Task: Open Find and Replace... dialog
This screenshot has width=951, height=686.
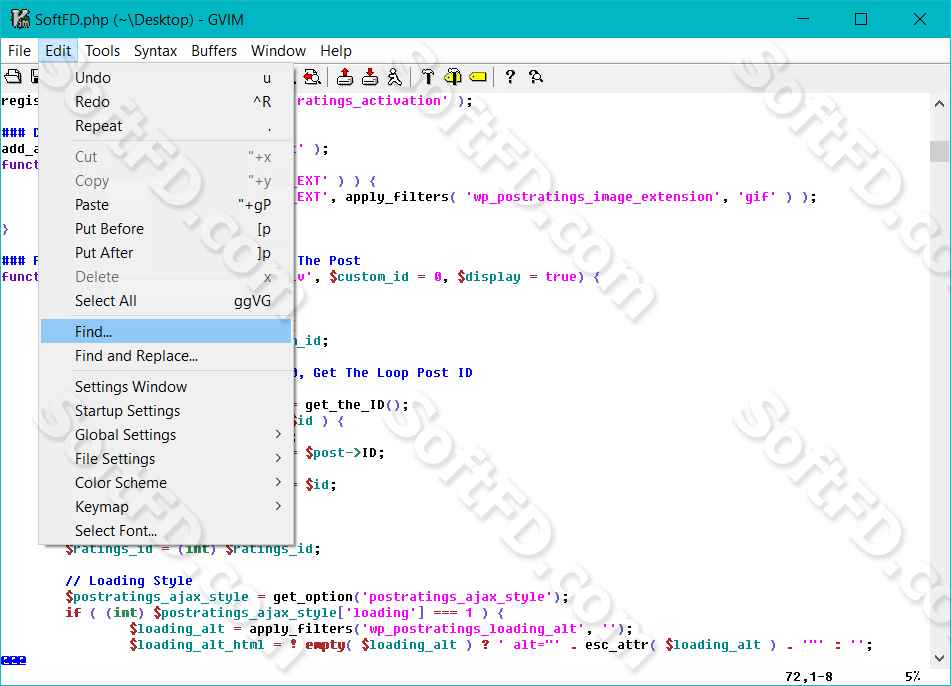Action: tap(166, 356)
